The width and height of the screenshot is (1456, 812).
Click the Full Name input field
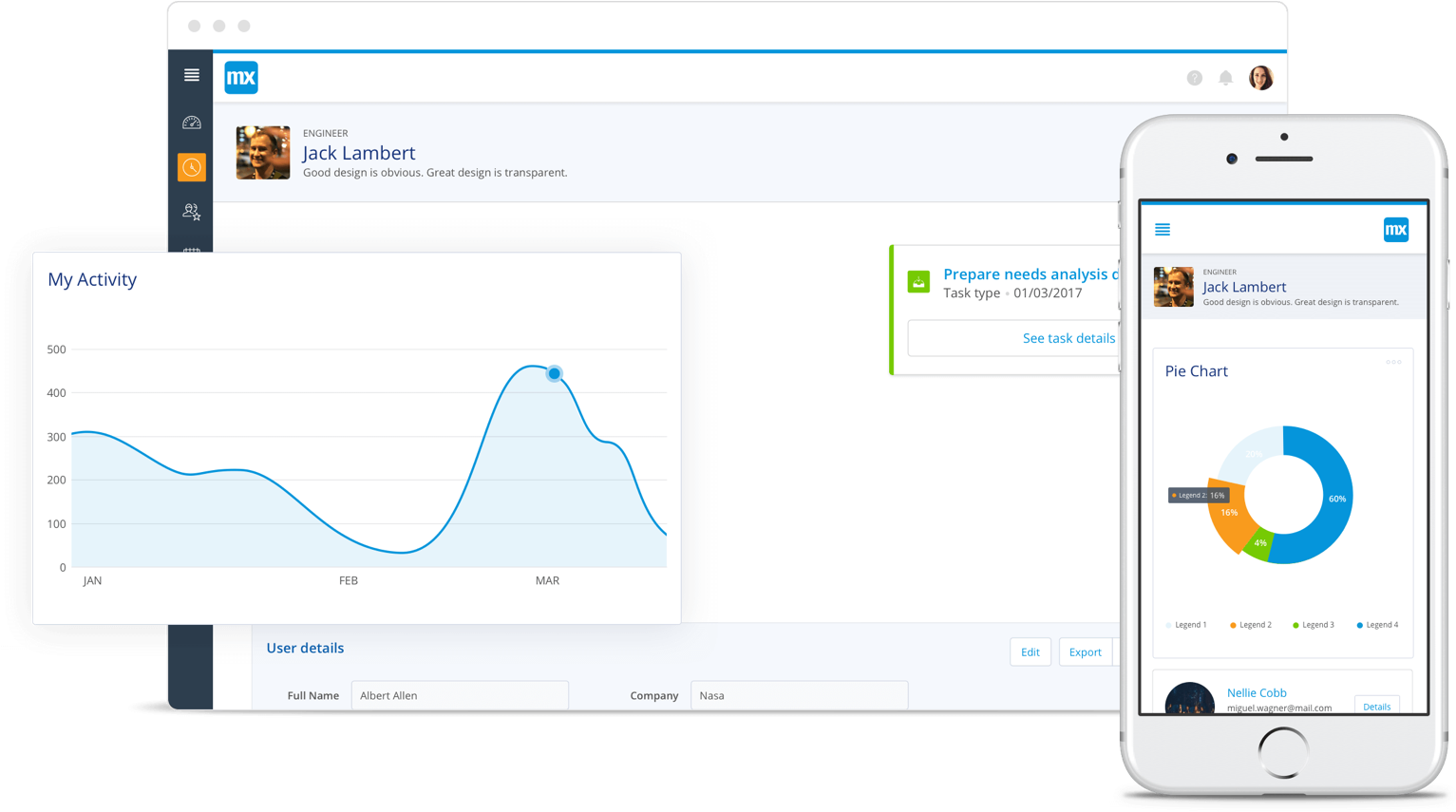click(460, 695)
